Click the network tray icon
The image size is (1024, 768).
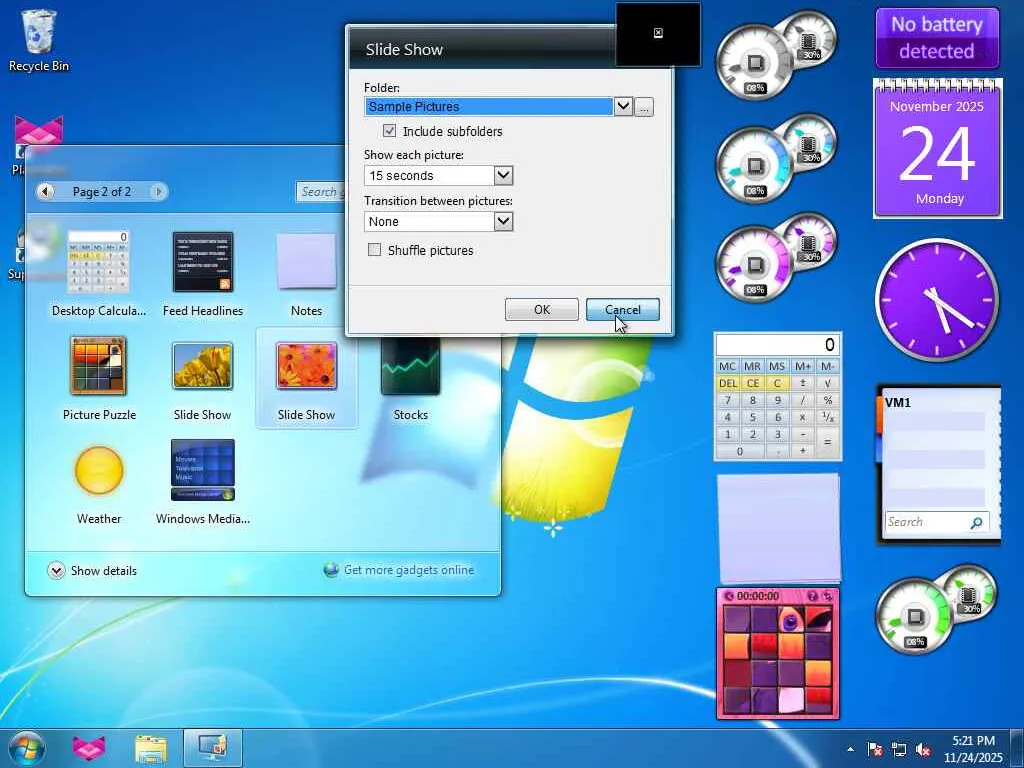tap(899, 749)
